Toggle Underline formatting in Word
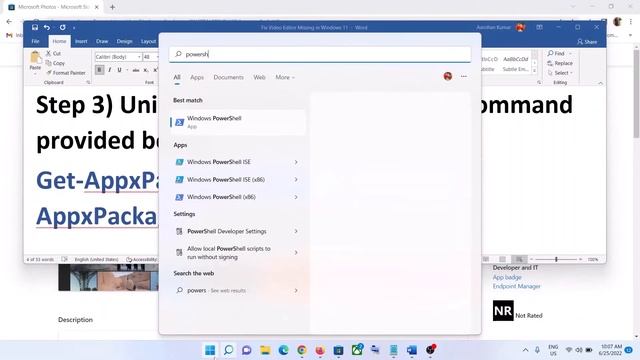 [x=119, y=70]
